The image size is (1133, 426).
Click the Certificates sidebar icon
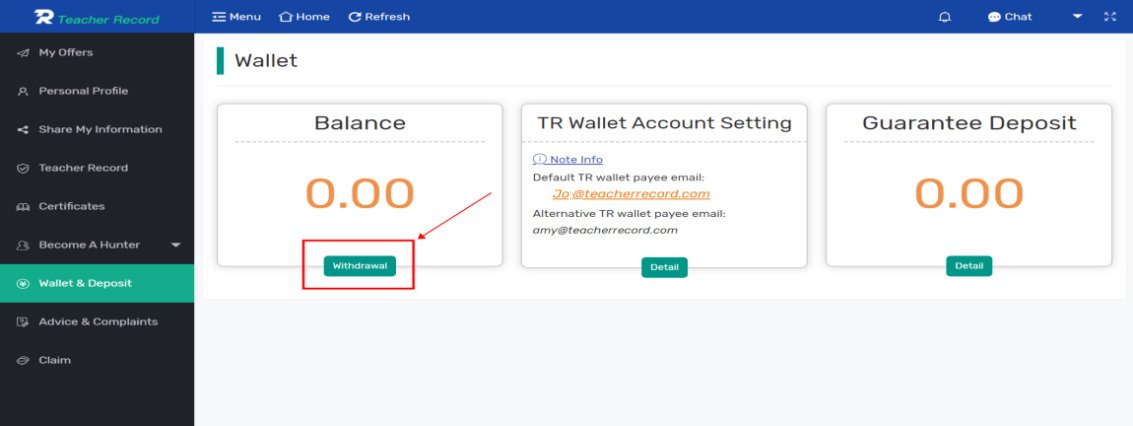23,207
